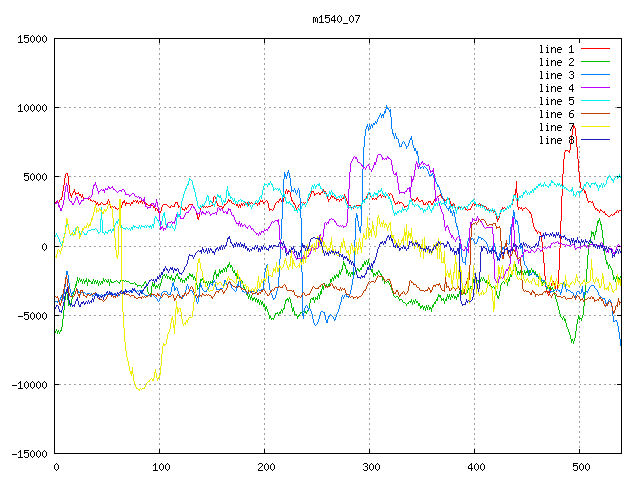This screenshot has height=480, width=640.
Task: Click the blue line's highest peak
Action: pyautogui.click(x=387, y=107)
